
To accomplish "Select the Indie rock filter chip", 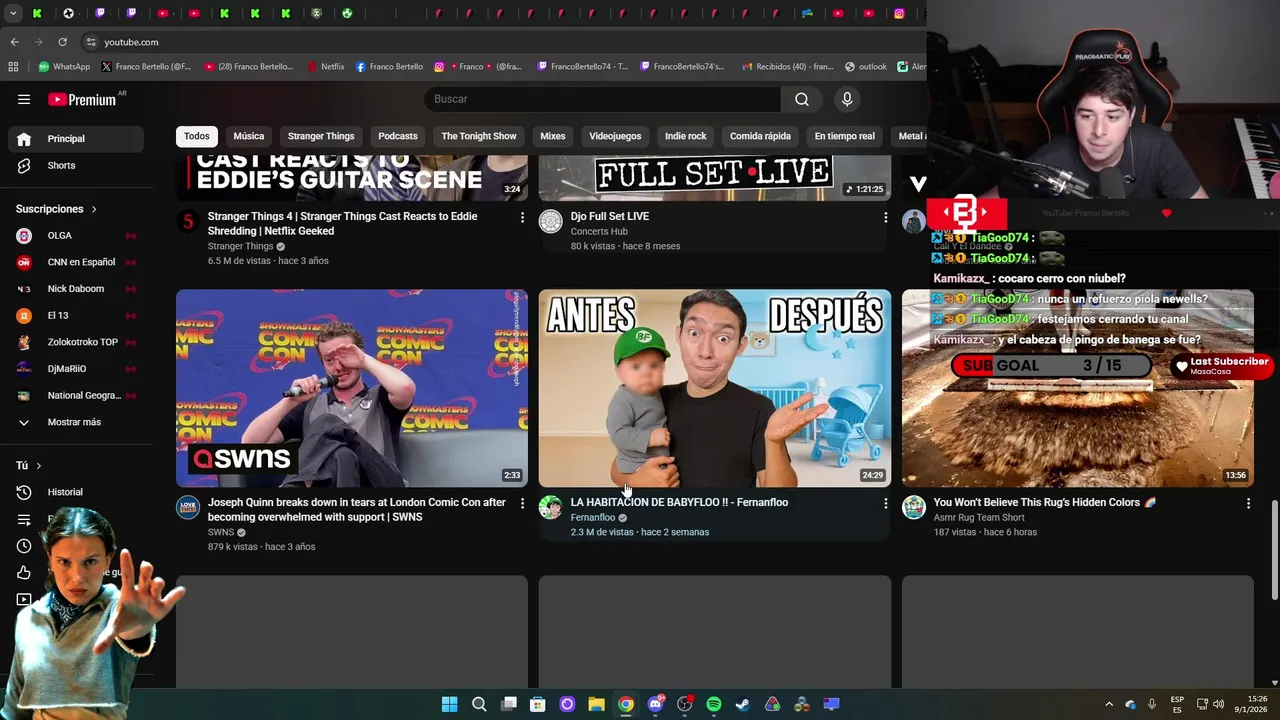I will [x=686, y=136].
